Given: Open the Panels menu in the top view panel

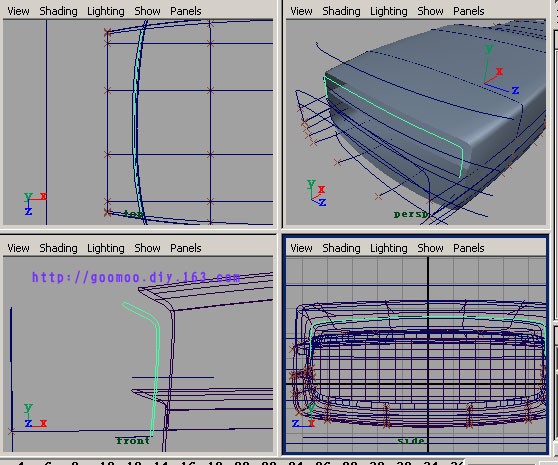Looking at the screenshot, I should click(x=186, y=11).
